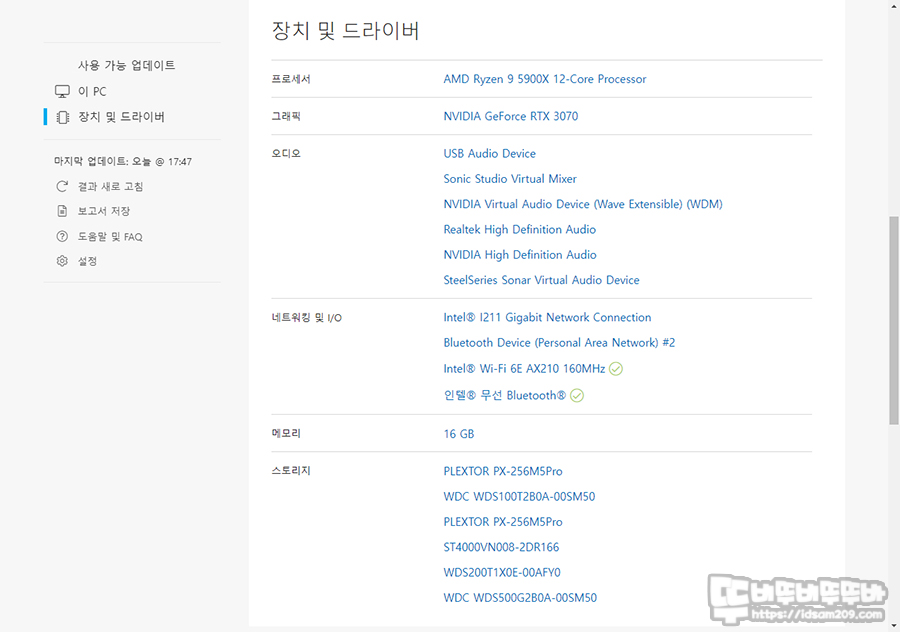Click the 스토리지 row label
This screenshot has height=632, width=900.
point(291,471)
